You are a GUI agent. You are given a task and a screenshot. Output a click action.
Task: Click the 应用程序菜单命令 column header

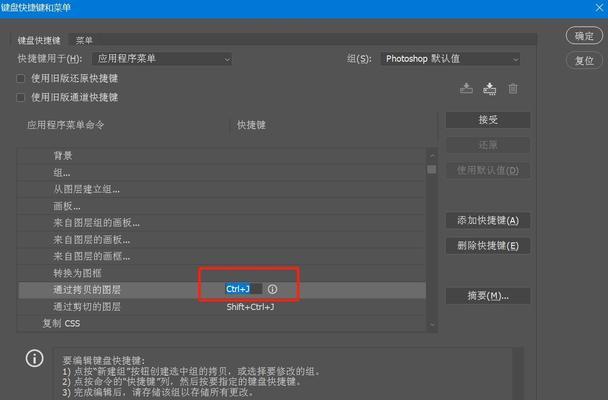click(x=66, y=125)
